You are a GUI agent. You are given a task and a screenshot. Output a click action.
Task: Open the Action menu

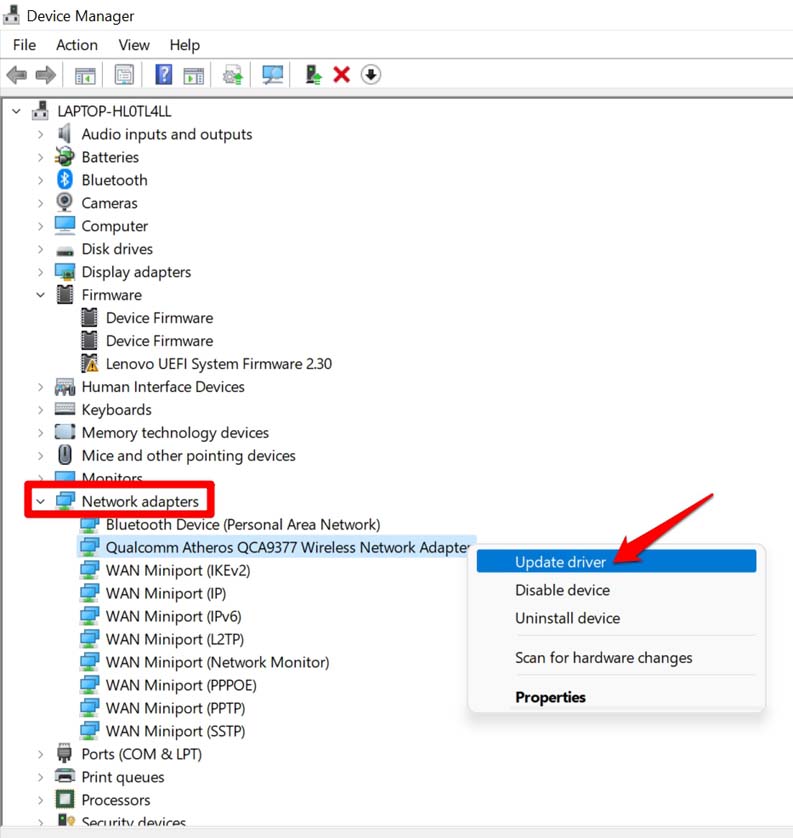[x=77, y=45]
